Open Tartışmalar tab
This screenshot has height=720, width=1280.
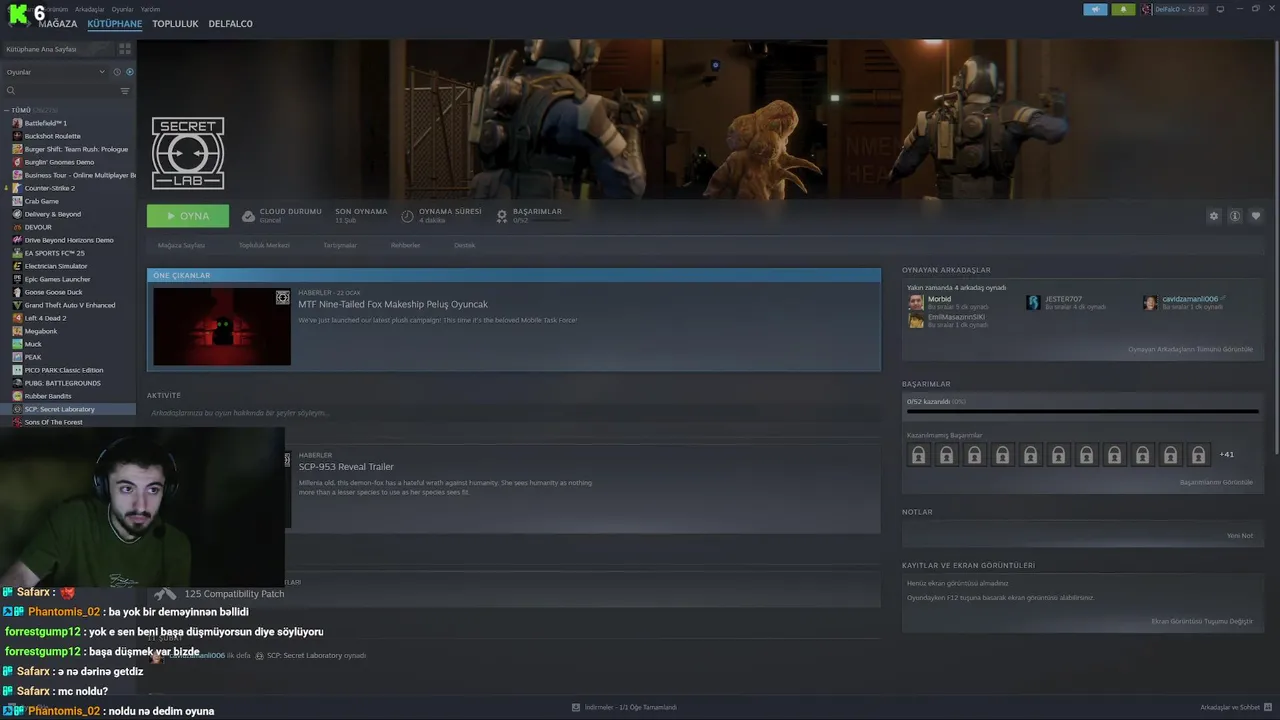(x=340, y=245)
